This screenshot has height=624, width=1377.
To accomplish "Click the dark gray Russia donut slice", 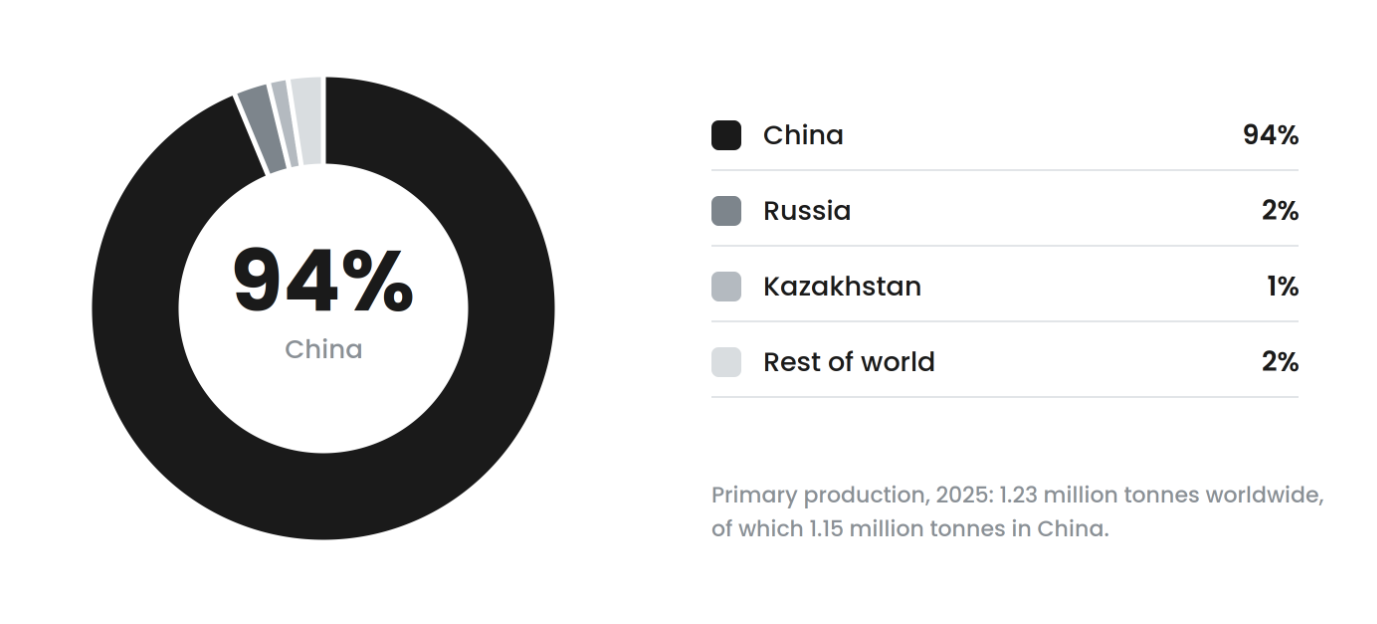I will click(x=259, y=130).
